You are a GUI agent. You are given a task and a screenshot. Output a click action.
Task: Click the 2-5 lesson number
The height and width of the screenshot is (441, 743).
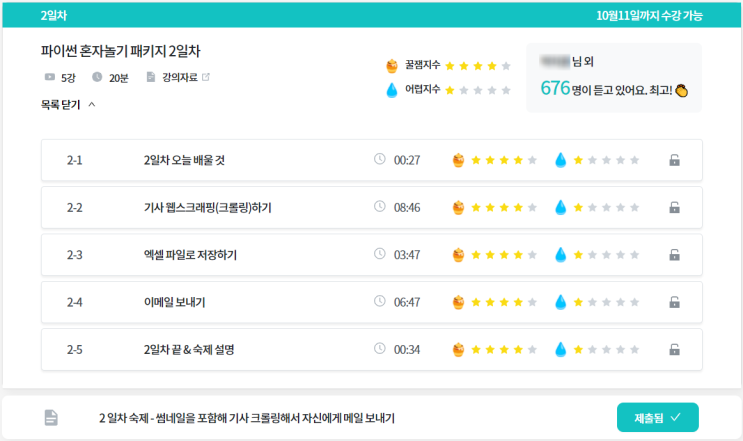click(74, 350)
